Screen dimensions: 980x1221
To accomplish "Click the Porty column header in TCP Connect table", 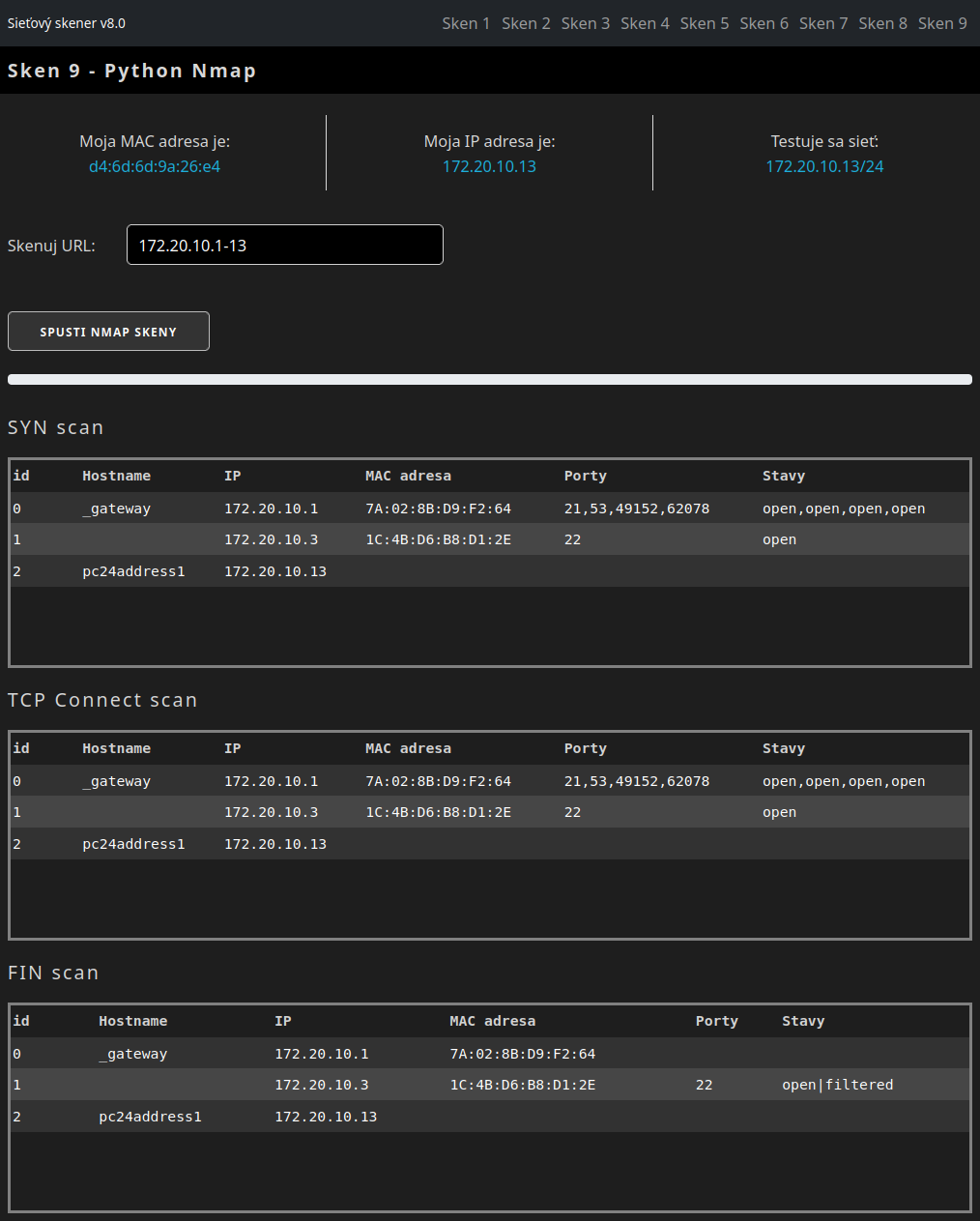I will [x=585, y=748].
